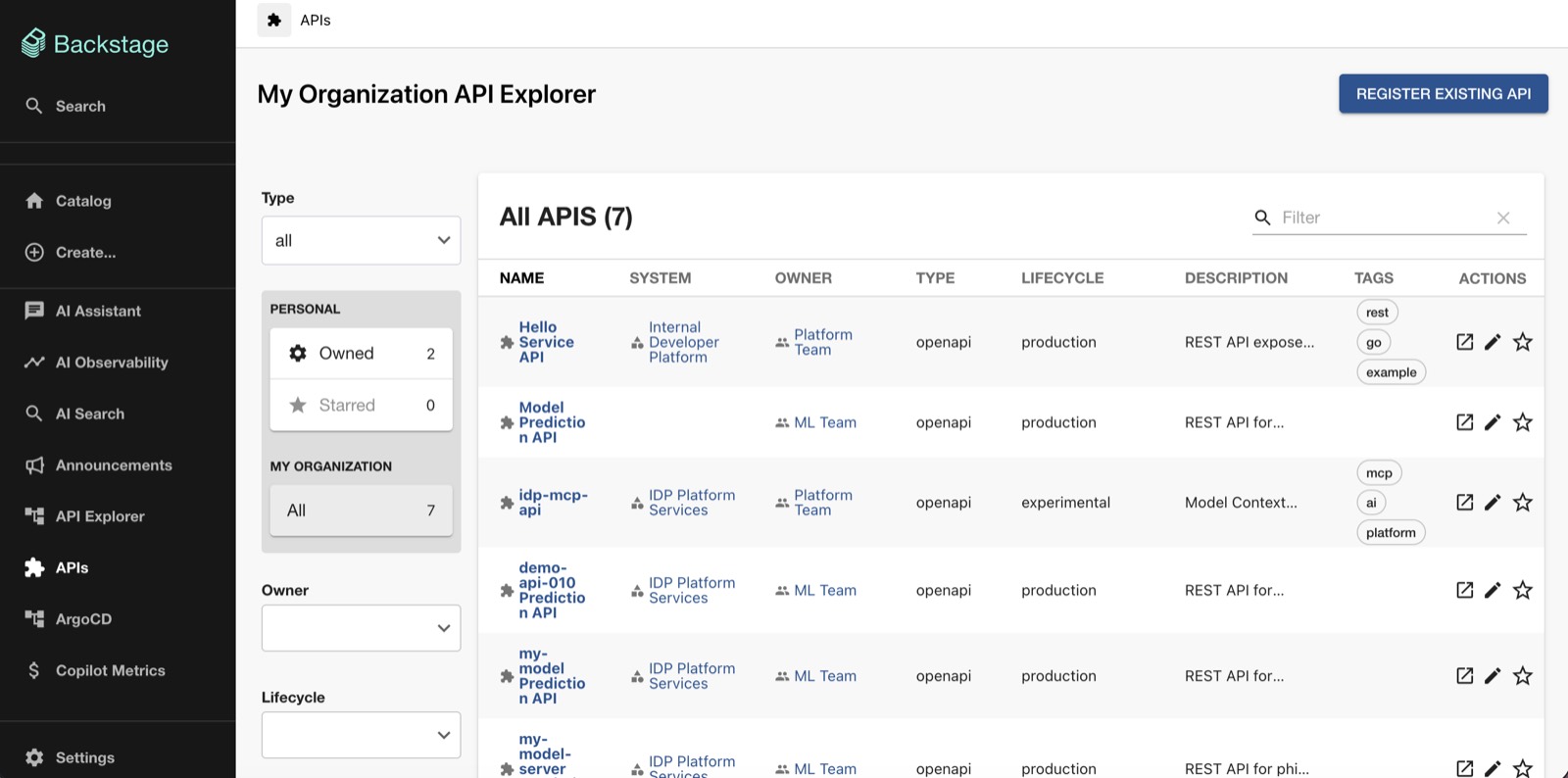
Task: Click the search magnifier in the Filter field
Action: pos(1263,218)
